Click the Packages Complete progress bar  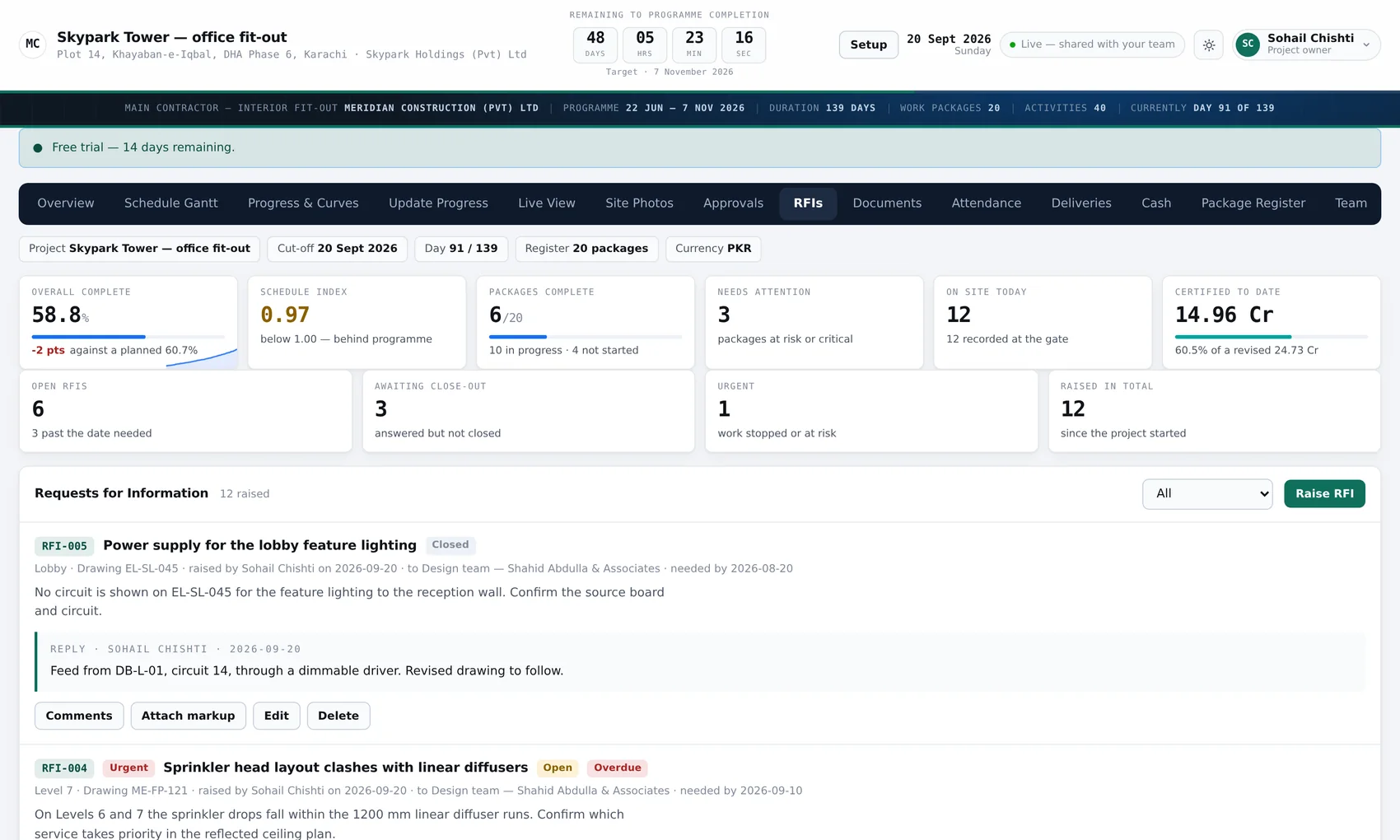tap(586, 337)
